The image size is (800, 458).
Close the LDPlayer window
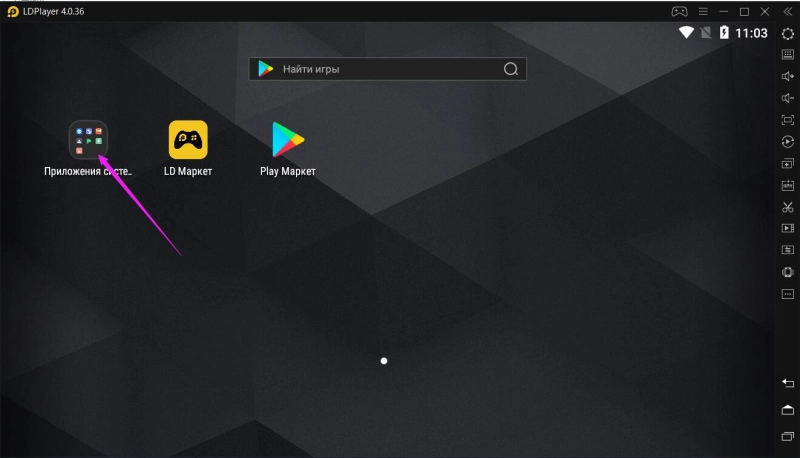pyautogui.click(x=765, y=11)
